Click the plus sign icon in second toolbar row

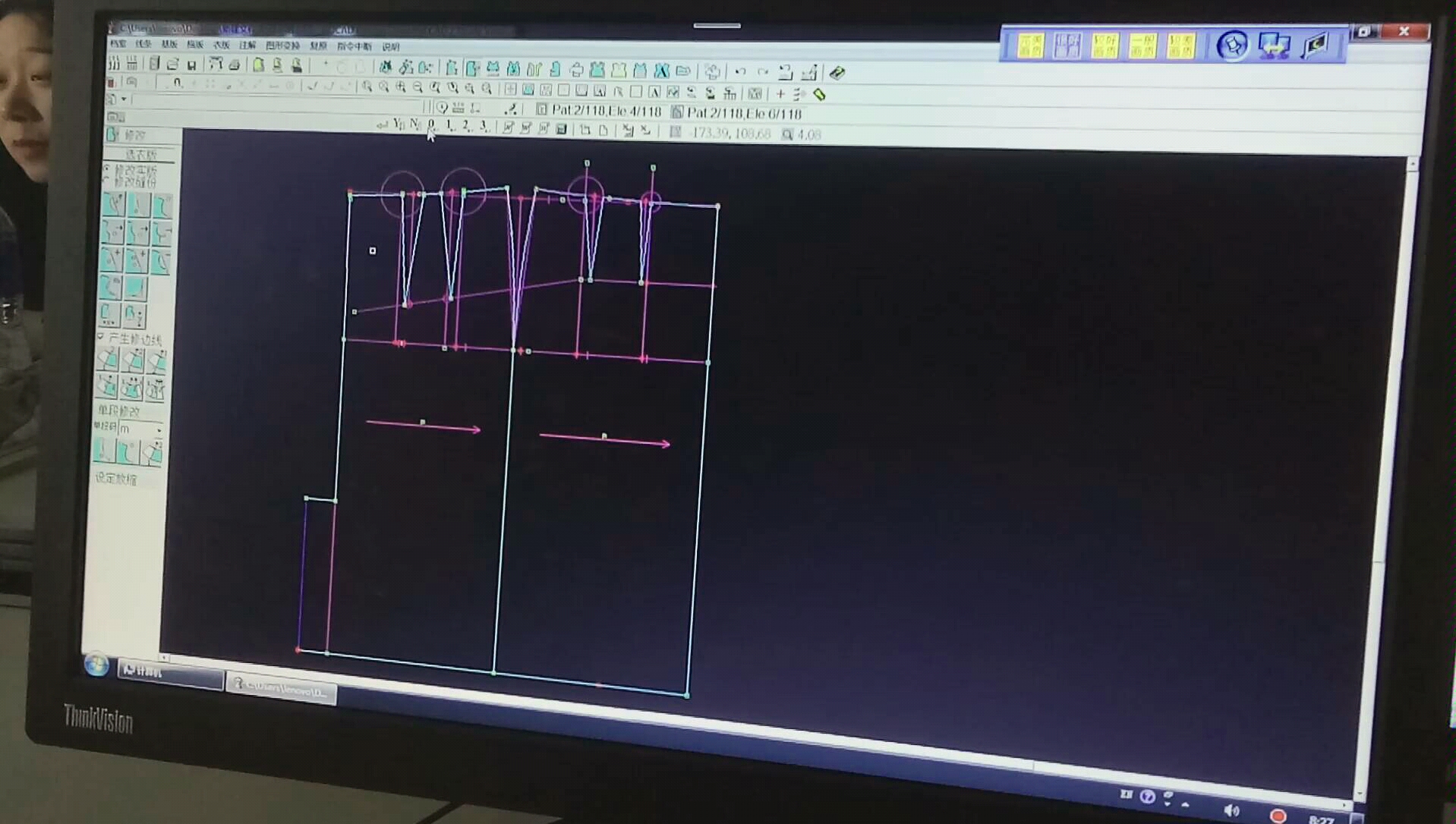tap(780, 93)
